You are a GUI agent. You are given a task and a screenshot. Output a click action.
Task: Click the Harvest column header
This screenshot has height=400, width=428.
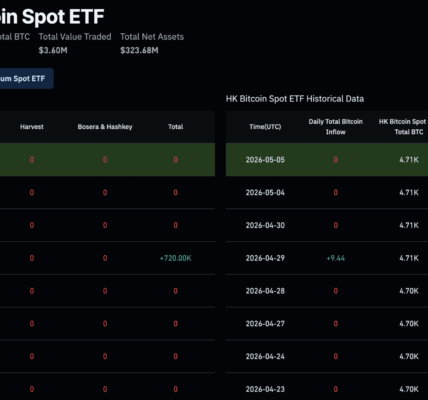32,127
